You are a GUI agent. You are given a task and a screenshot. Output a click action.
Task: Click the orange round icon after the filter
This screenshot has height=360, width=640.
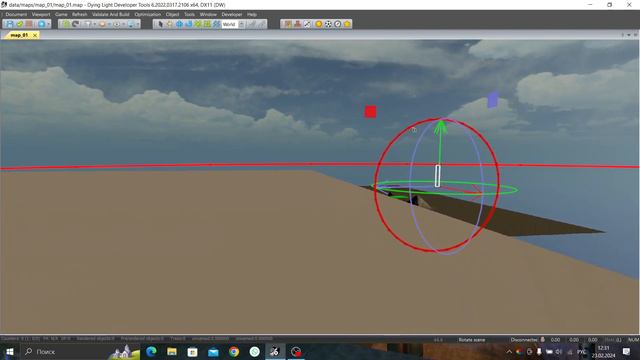pos(102,24)
